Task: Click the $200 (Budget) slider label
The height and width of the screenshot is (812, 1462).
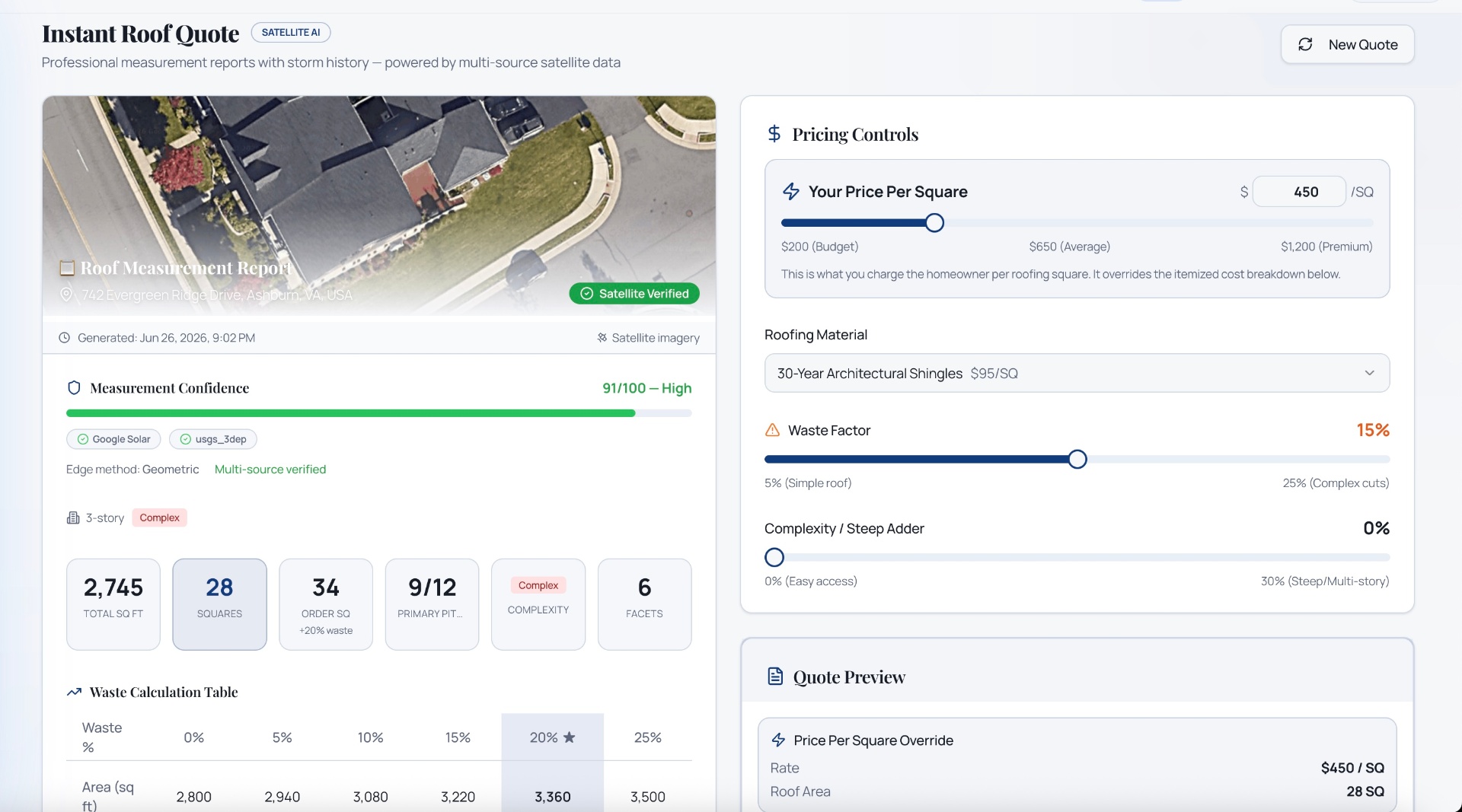Action: [819, 246]
